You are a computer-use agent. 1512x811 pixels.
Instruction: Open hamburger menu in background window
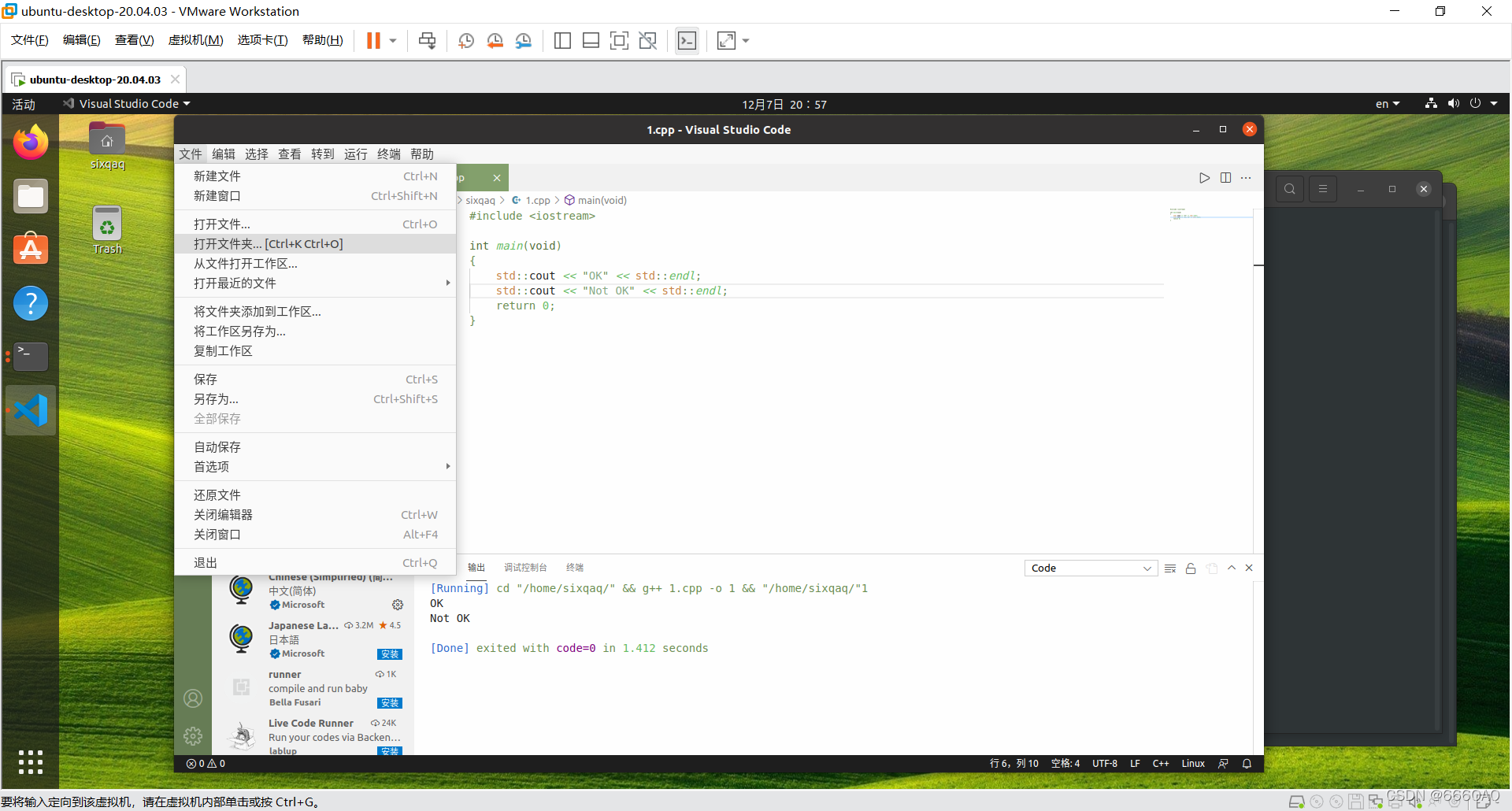1323,189
